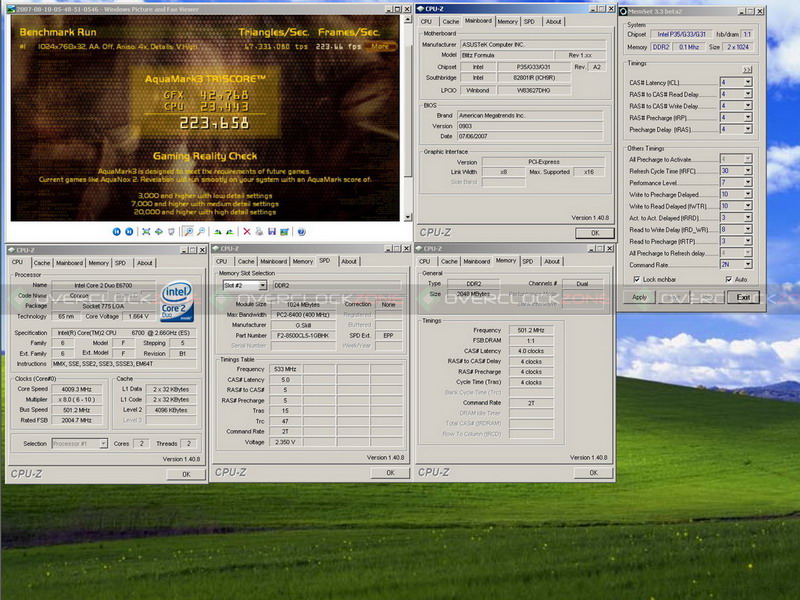The width and height of the screenshot is (800, 600).
Task: Click the Rated FSB value 2004.7 MHz
Action: 77,420
